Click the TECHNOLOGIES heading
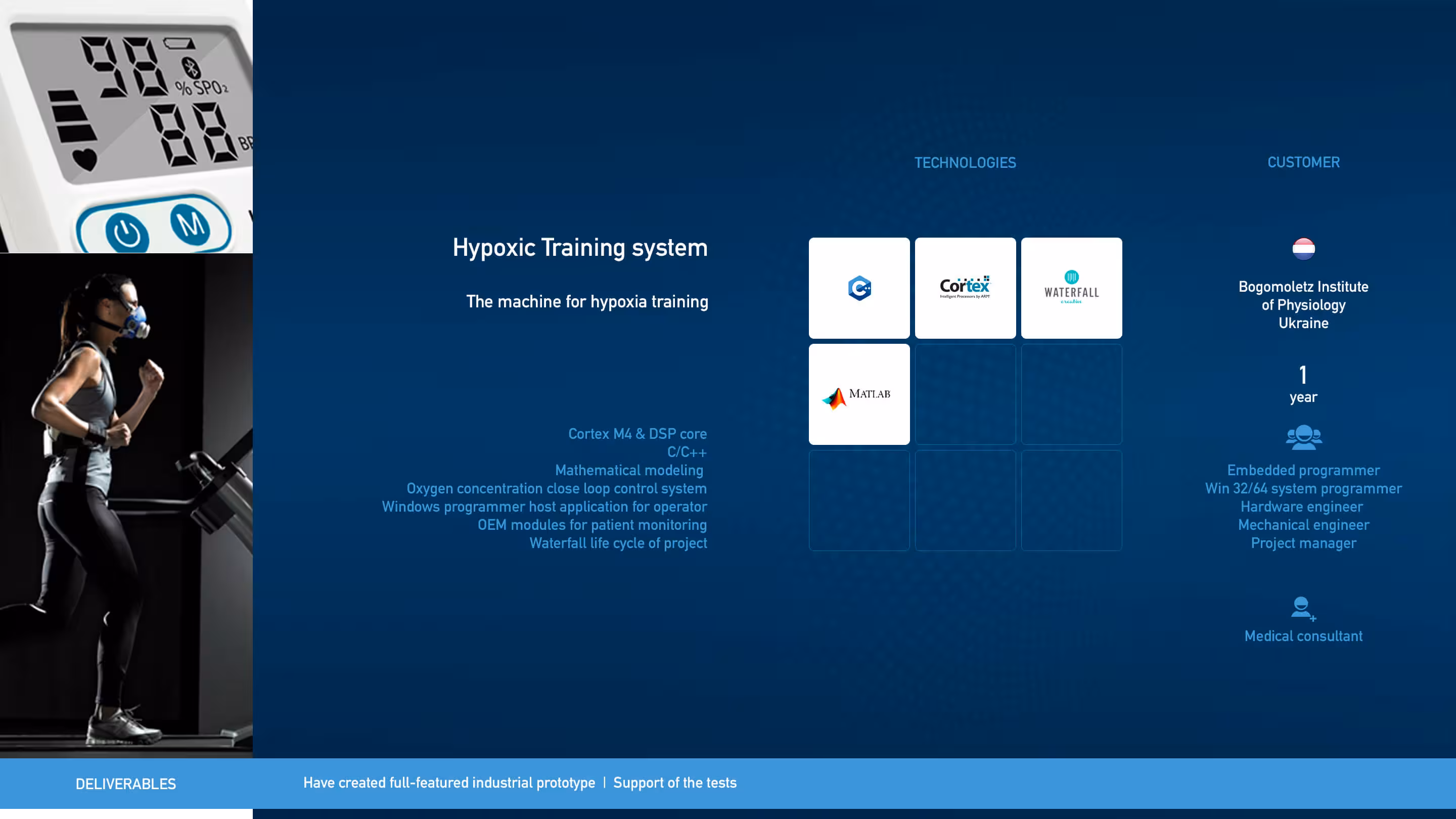Screen dimensions: 1456x819 965,163
